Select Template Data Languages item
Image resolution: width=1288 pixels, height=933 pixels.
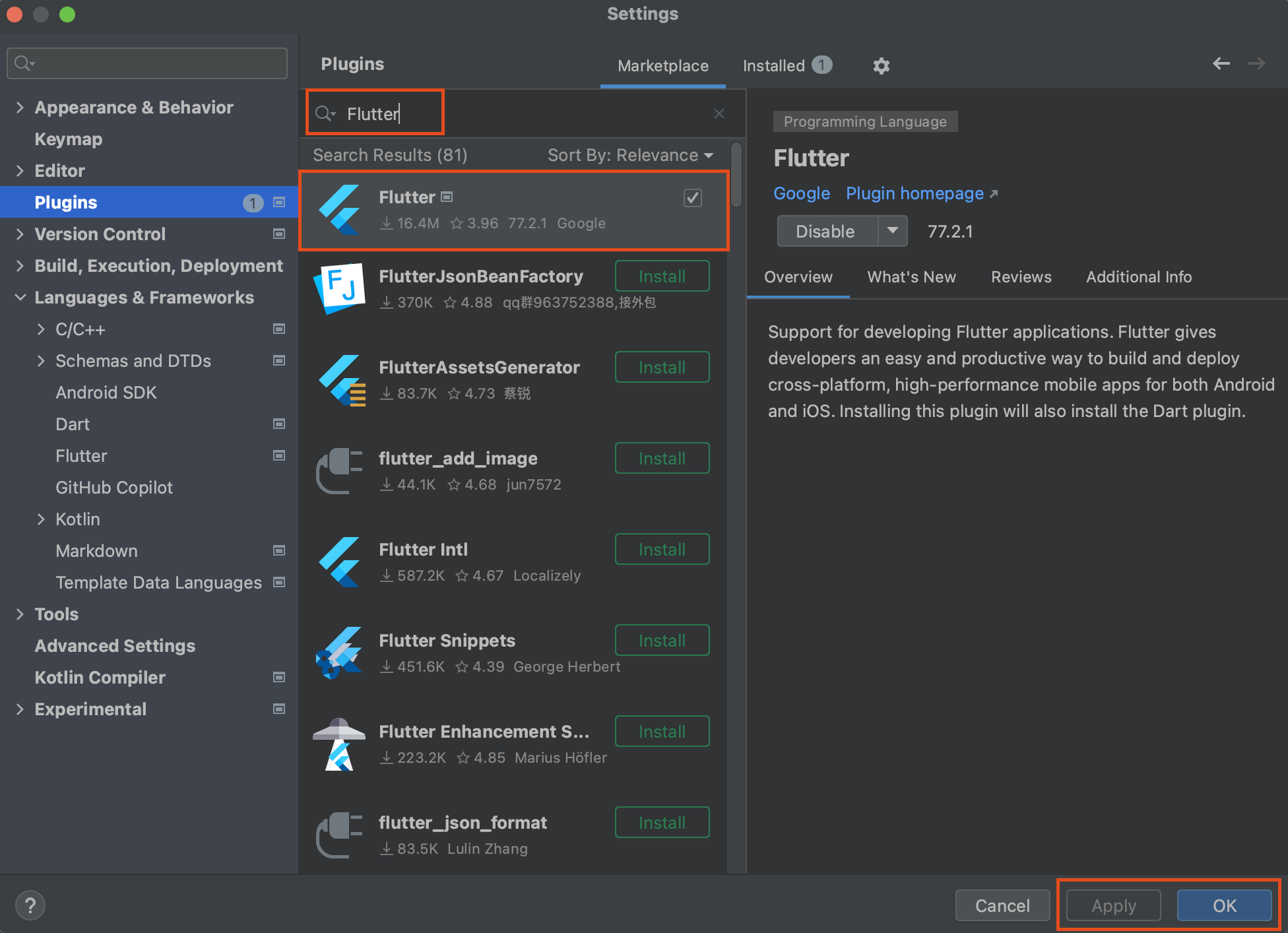[158, 583]
